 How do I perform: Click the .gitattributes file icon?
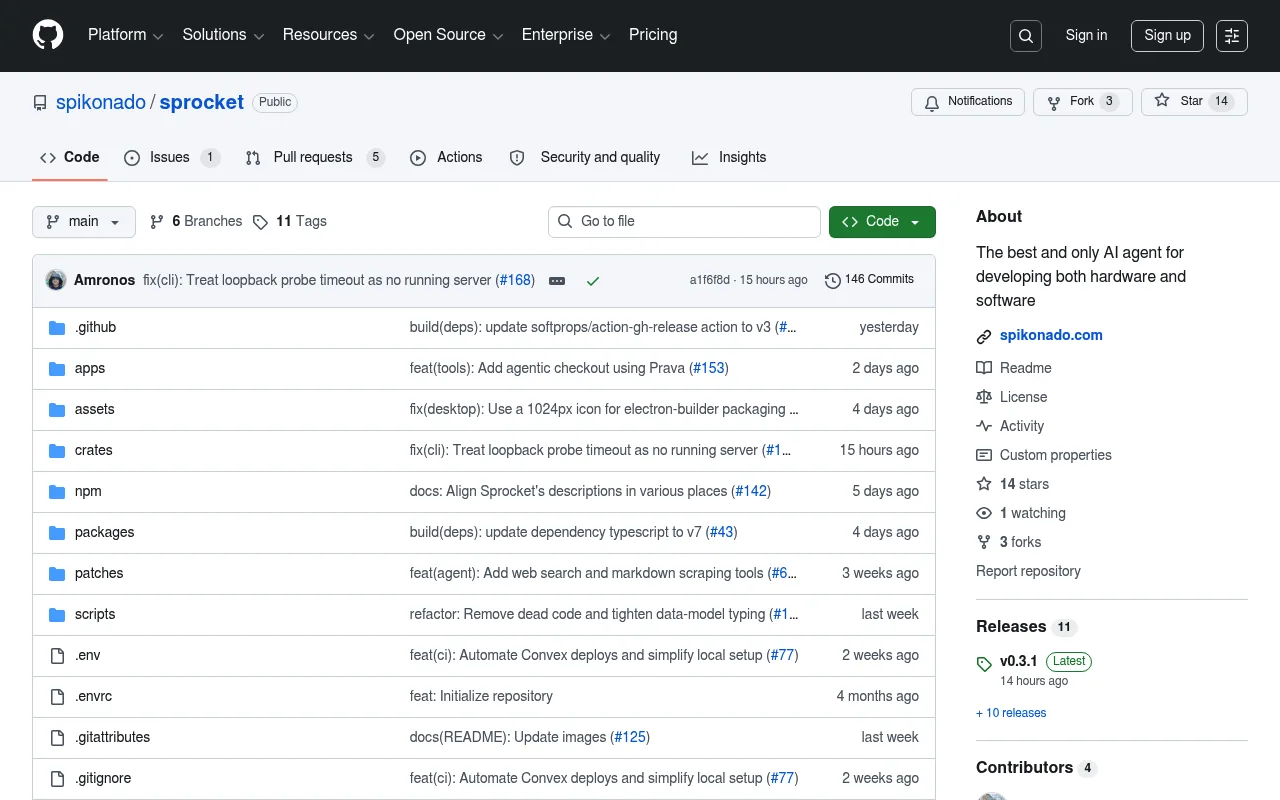pos(57,738)
